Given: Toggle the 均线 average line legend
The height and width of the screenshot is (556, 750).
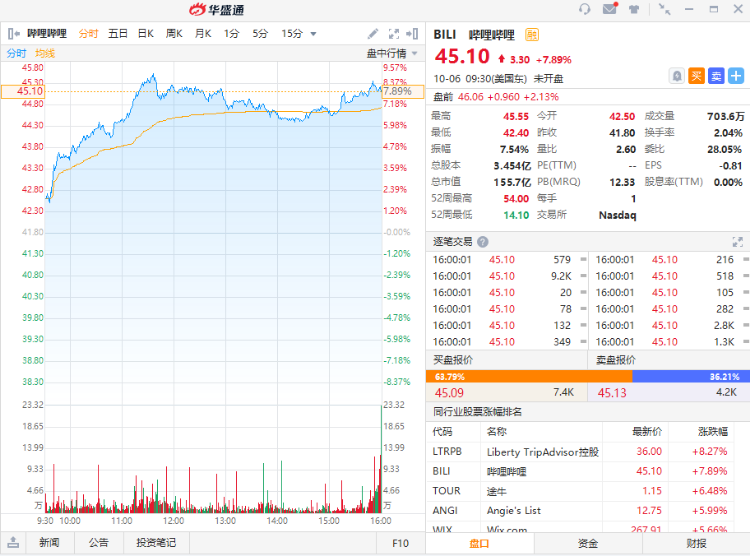Looking at the screenshot, I should pyautogui.click(x=45, y=53).
